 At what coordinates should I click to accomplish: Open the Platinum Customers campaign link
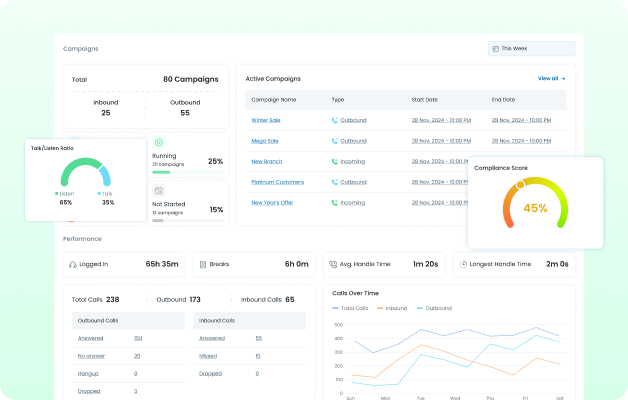[278, 182]
